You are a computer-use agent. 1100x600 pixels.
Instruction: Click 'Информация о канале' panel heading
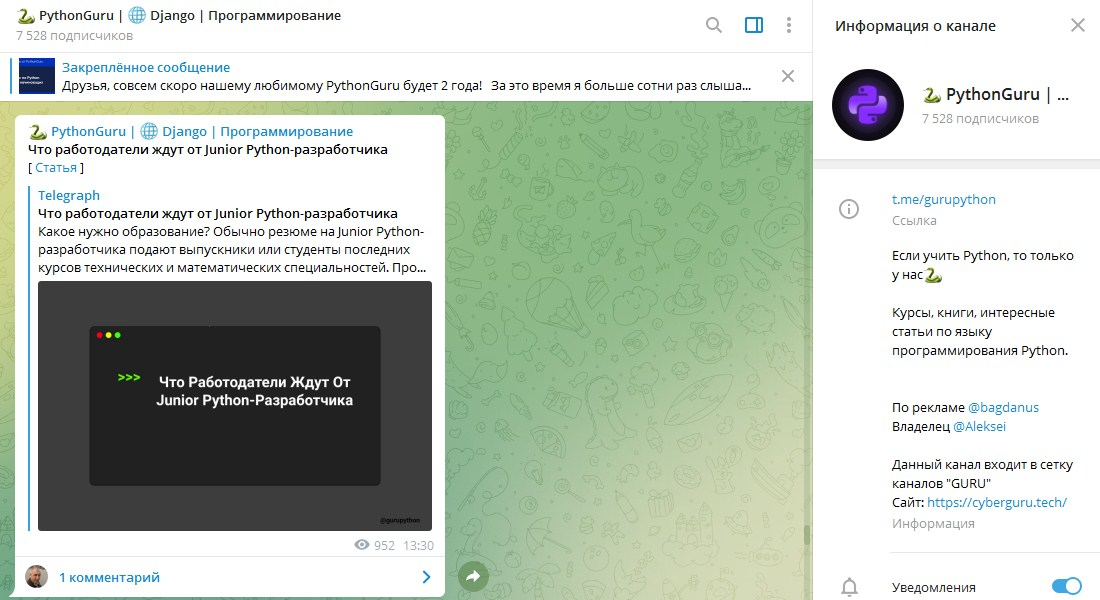[915, 26]
